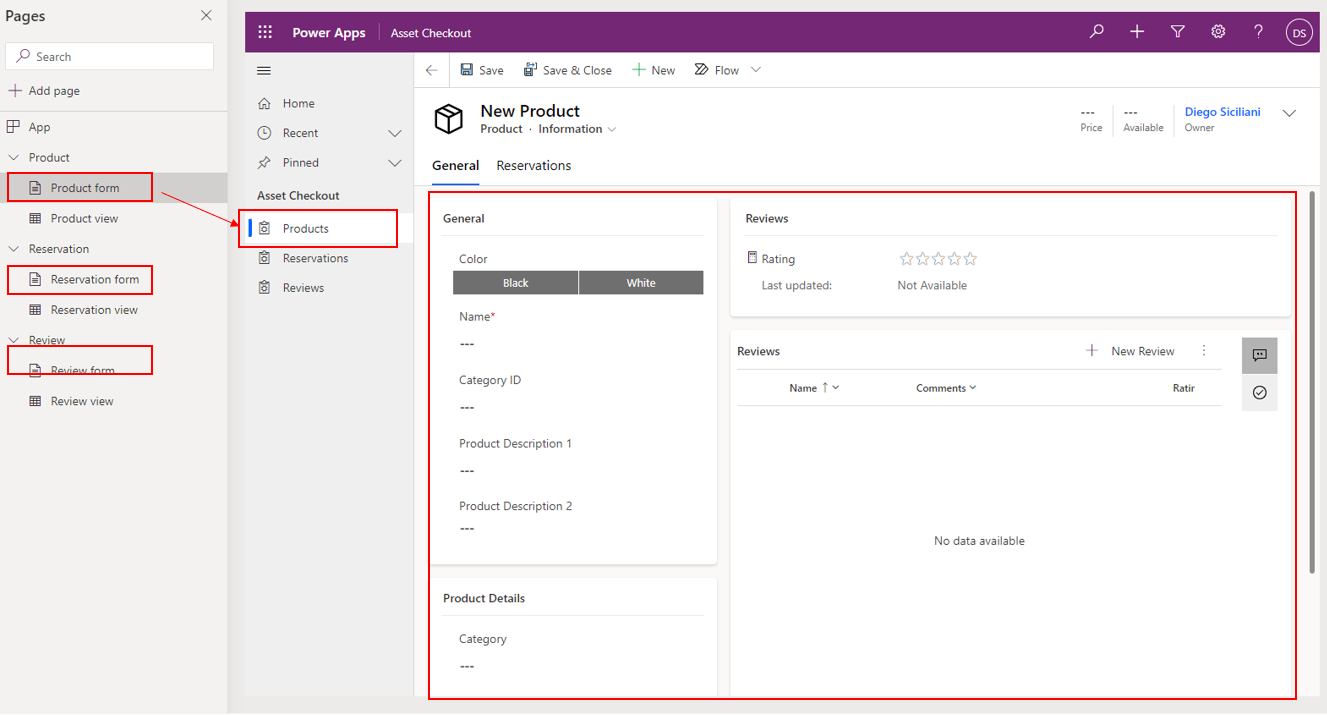The image size is (1327, 715).
Task: Switch to the Reservations tab of New Product
Action: [533, 165]
